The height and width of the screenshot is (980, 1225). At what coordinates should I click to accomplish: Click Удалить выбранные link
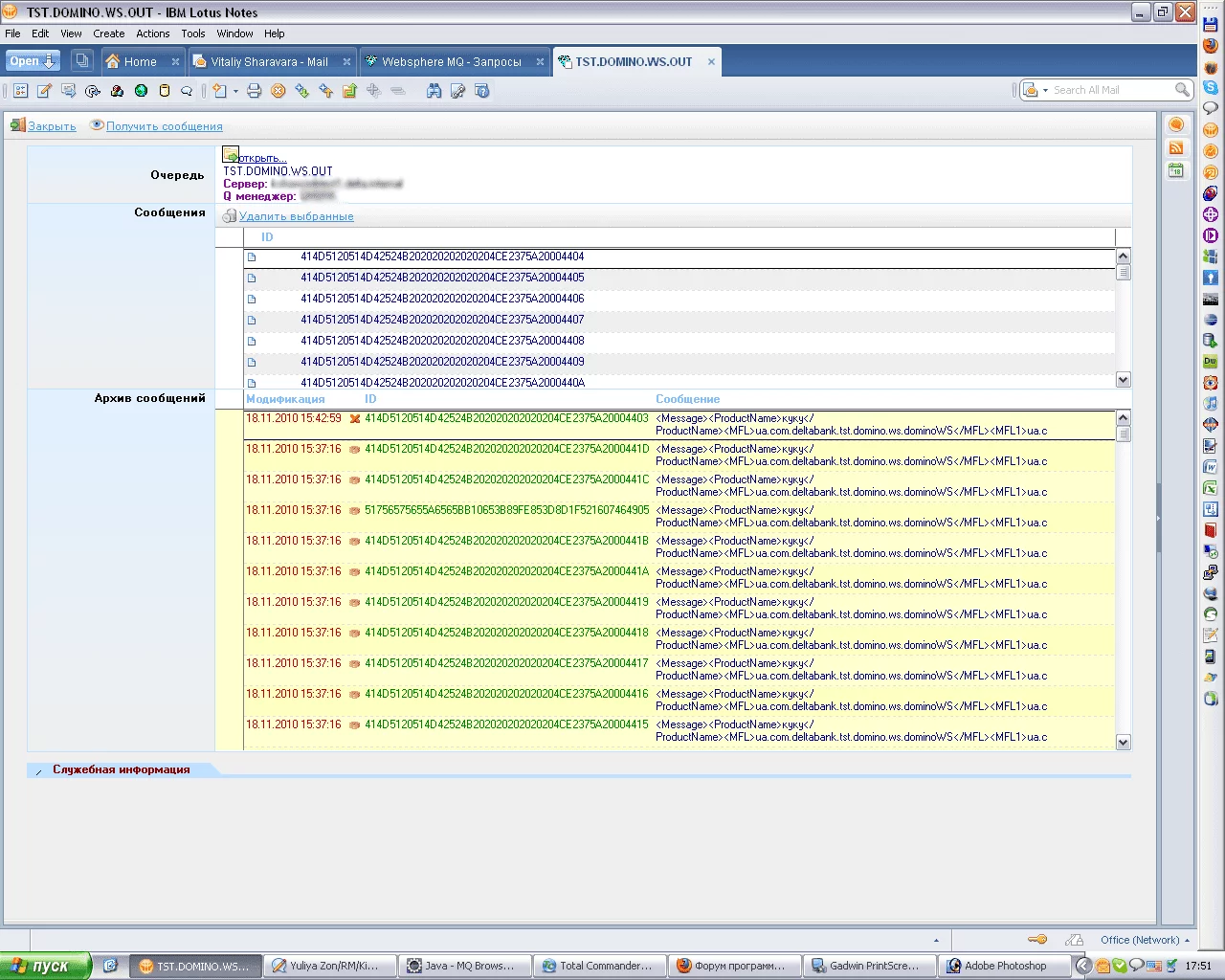click(296, 216)
